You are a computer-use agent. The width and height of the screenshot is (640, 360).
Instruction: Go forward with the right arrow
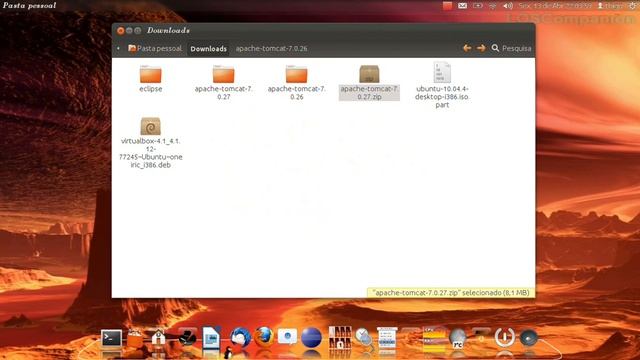tap(481, 48)
